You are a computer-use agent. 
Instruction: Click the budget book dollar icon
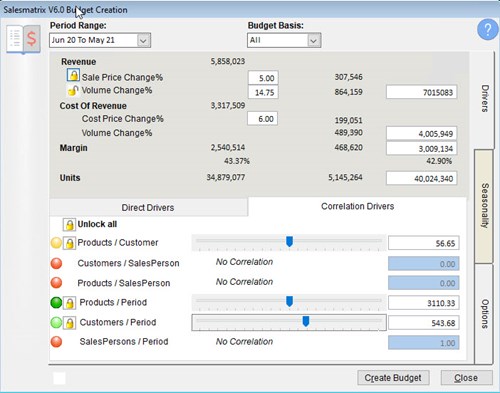point(23,39)
